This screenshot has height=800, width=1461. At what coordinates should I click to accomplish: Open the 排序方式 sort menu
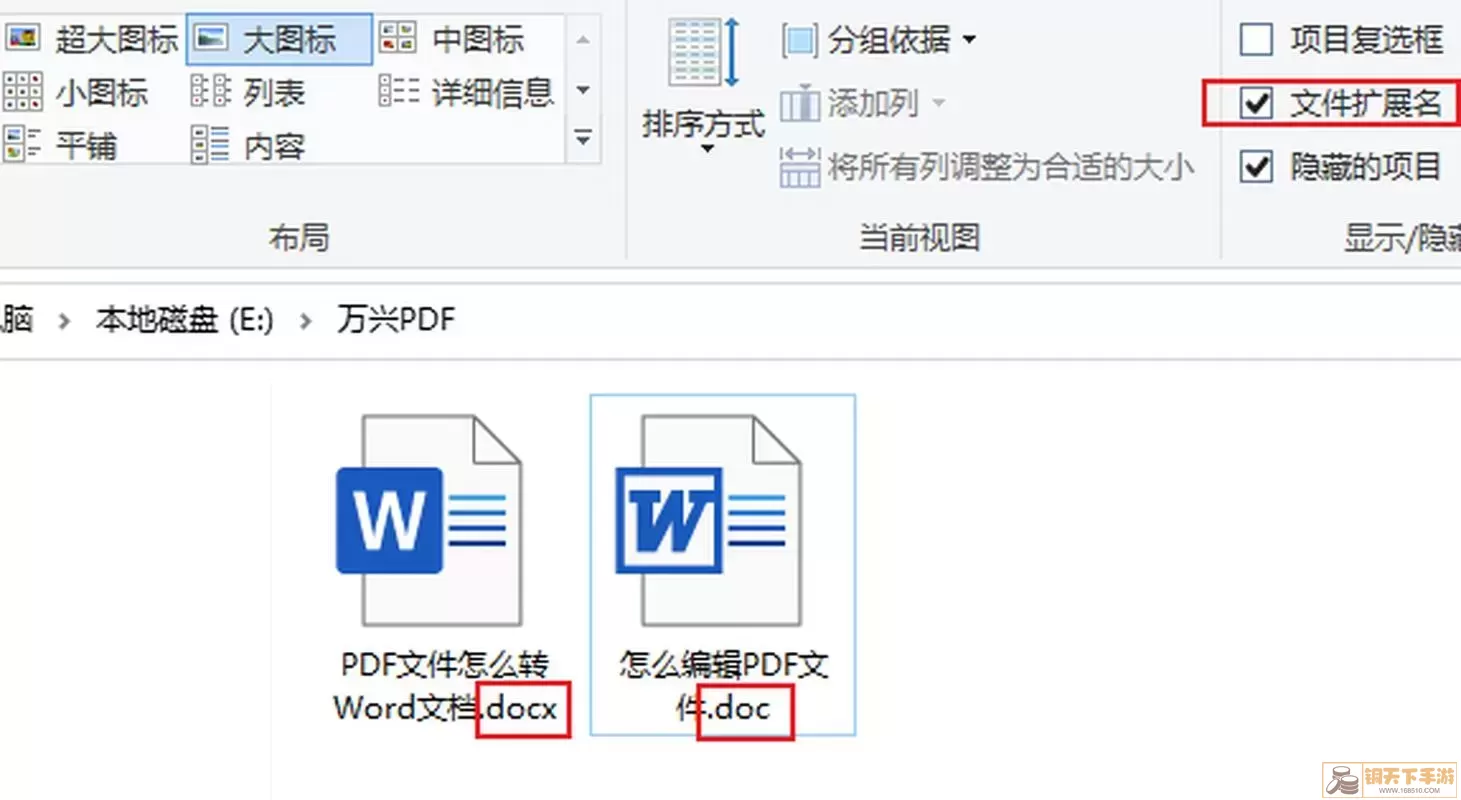click(x=704, y=88)
